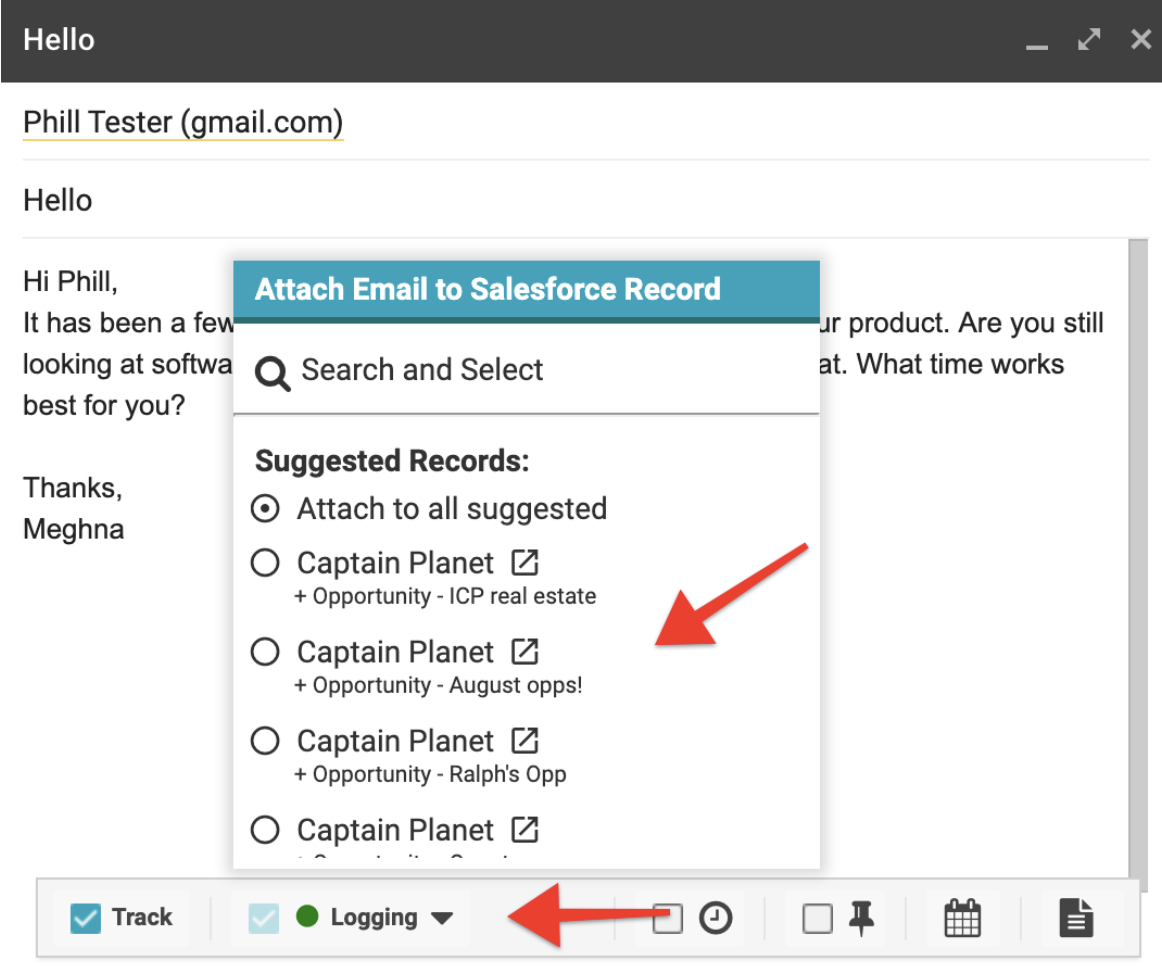Expand compose window to full screen

click(1089, 39)
